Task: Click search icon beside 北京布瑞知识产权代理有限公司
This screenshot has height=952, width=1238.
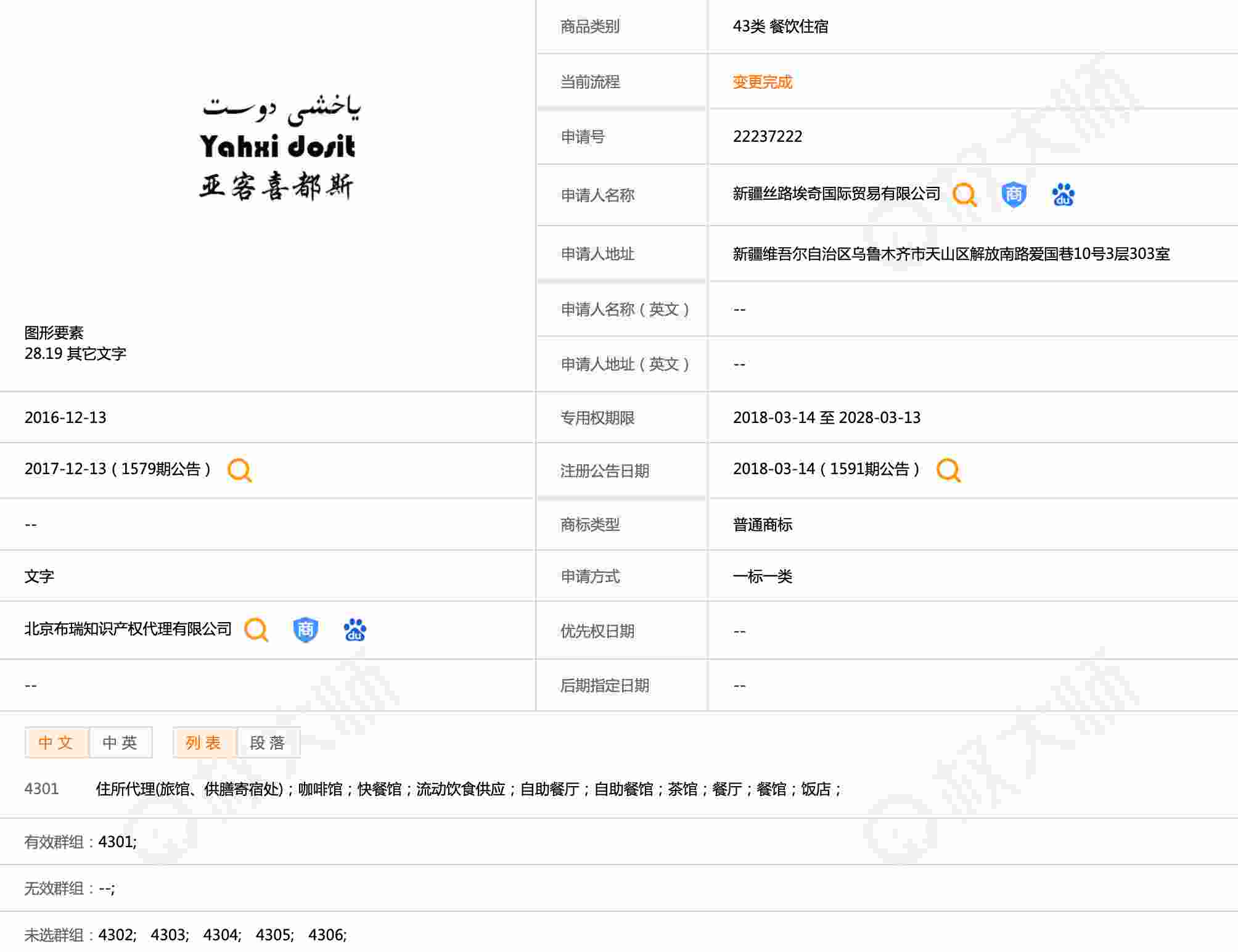Action: click(x=256, y=630)
